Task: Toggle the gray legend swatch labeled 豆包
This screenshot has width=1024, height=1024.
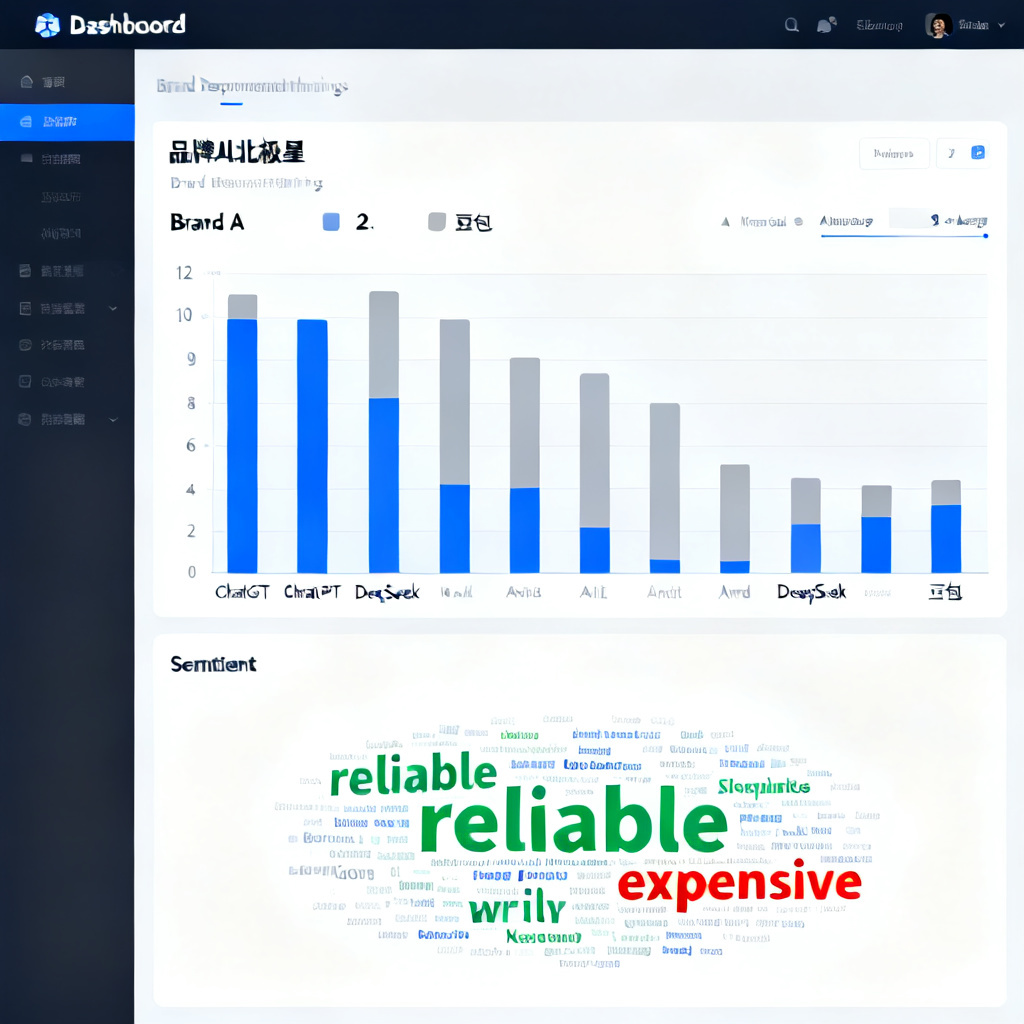Action: 437,222
